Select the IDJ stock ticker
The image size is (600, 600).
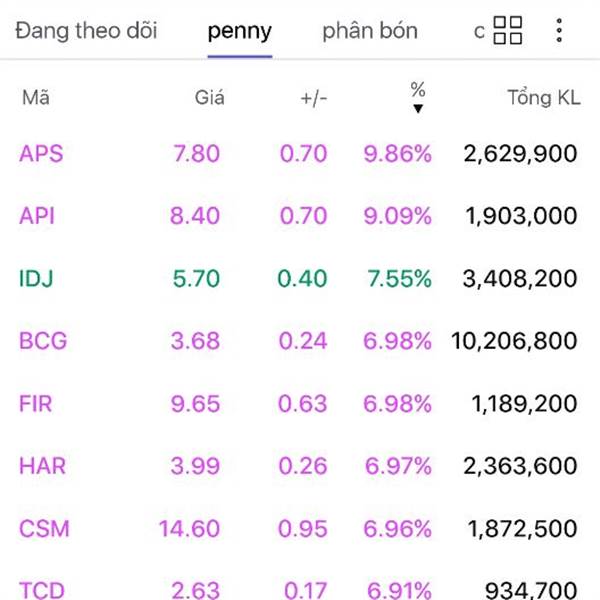tap(36, 278)
